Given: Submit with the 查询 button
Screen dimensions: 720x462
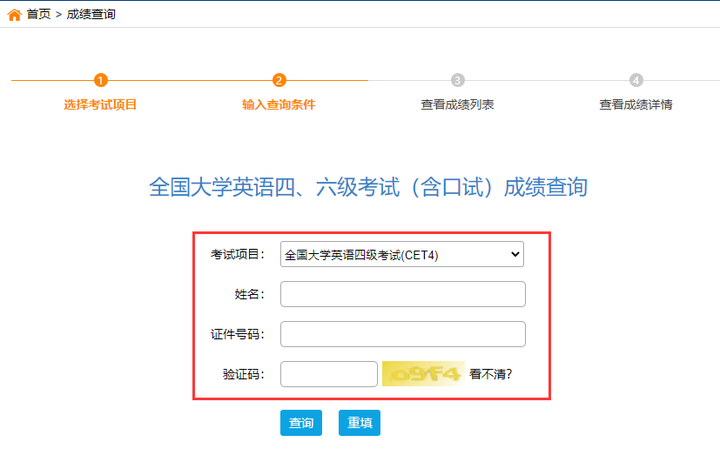Looking at the screenshot, I should click(x=301, y=423).
